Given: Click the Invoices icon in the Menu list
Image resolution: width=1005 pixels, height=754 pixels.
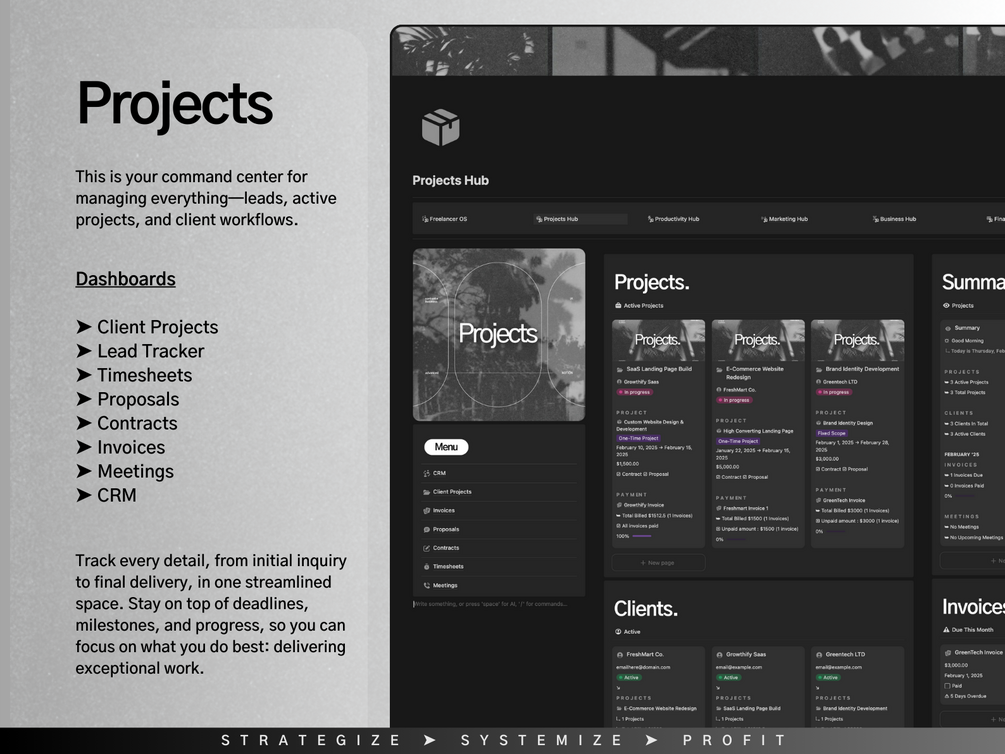Looking at the screenshot, I should [x=426, y=510].
